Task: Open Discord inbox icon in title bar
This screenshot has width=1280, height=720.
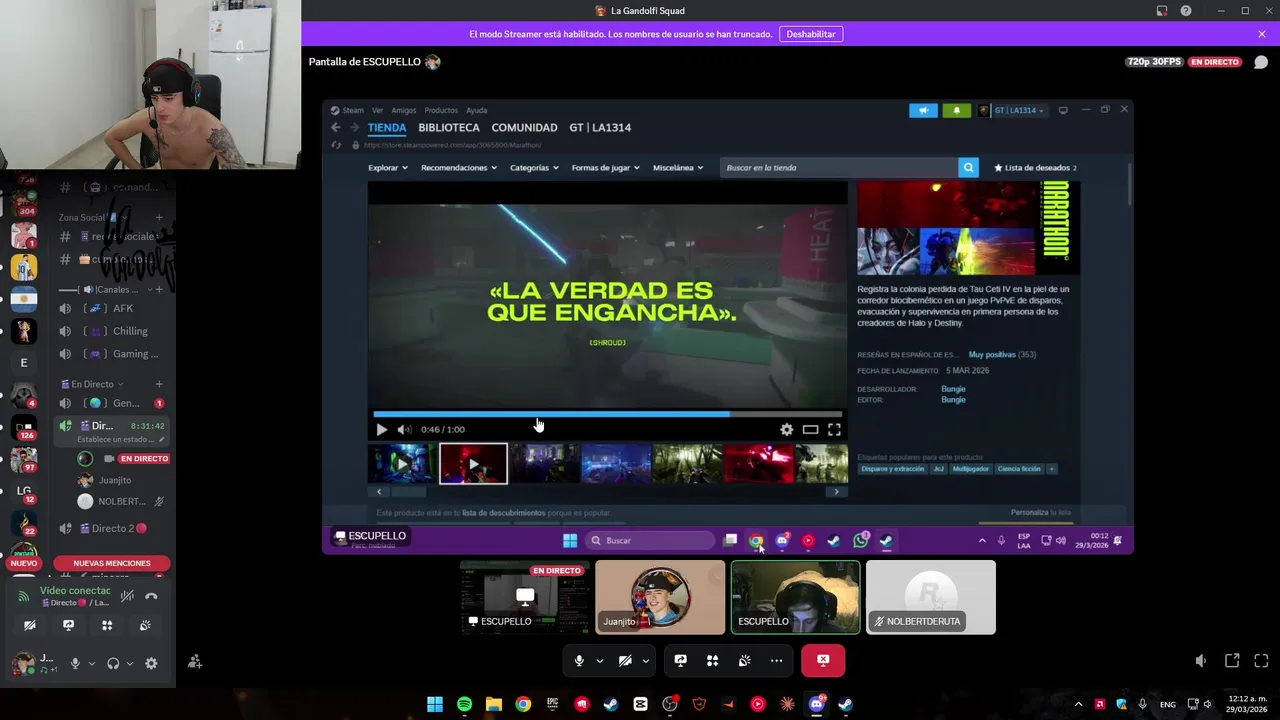Action: 1162,11
